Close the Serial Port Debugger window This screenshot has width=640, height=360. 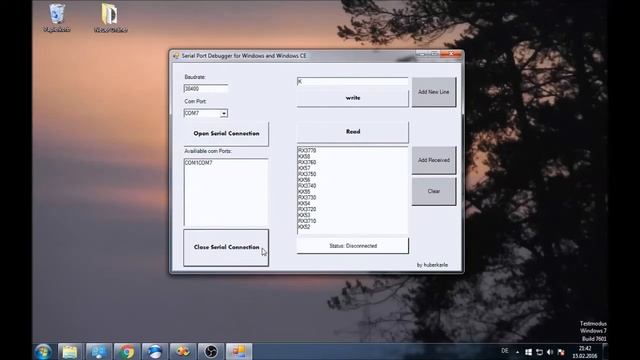451,54
